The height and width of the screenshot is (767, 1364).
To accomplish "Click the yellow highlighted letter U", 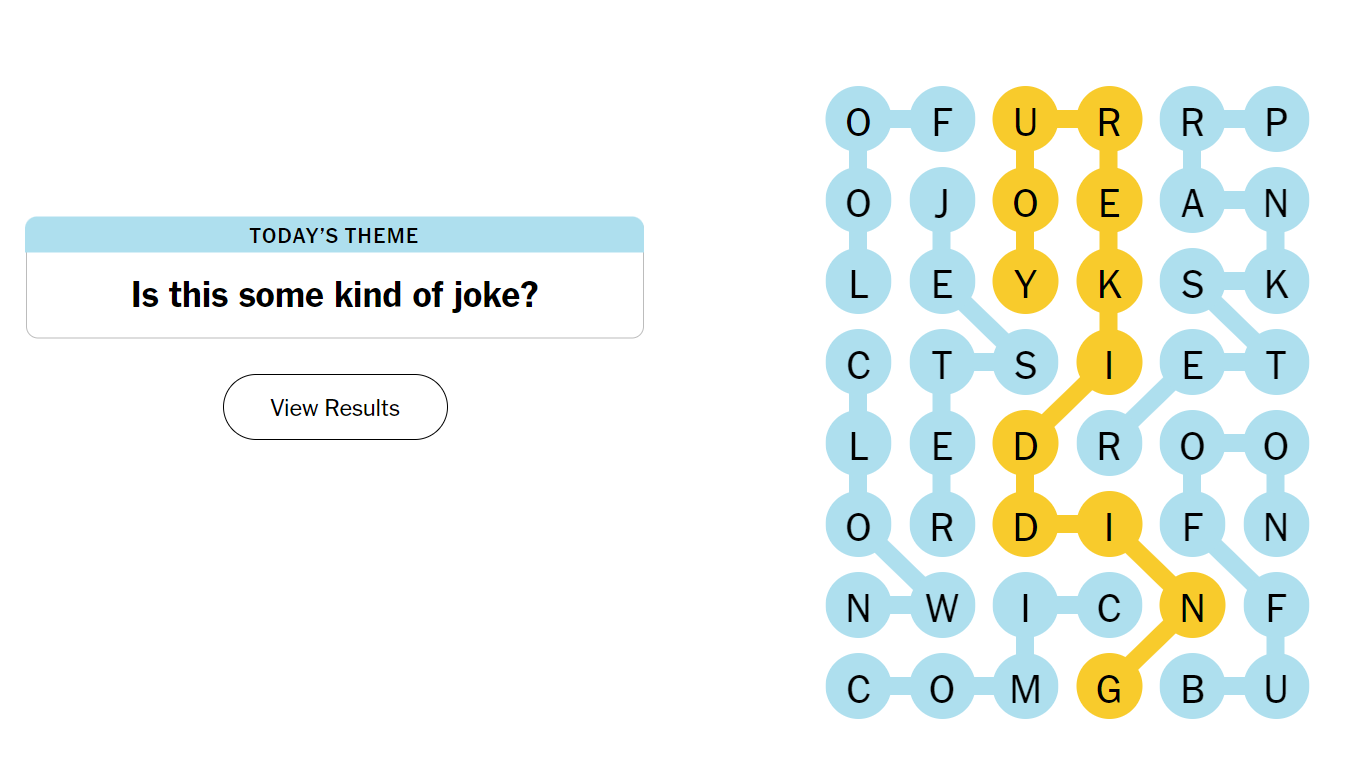I will (x=1025, y=122).
